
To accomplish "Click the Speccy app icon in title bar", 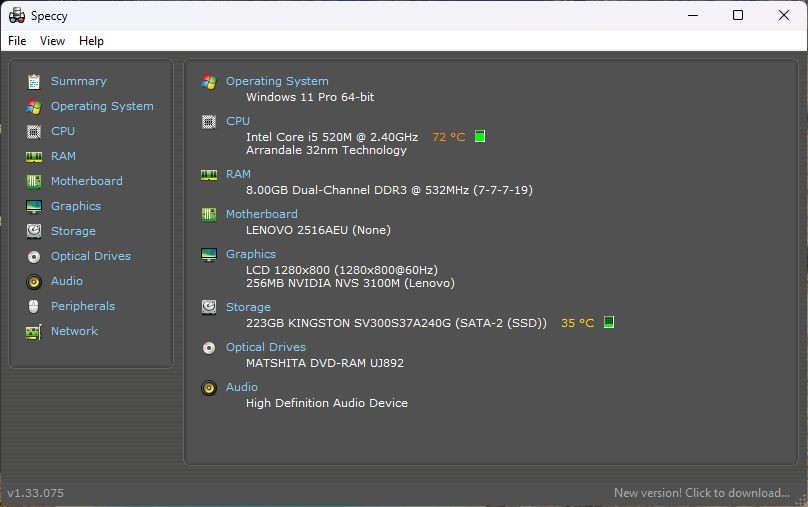I will pyautogui.click(x=17, y=15).
